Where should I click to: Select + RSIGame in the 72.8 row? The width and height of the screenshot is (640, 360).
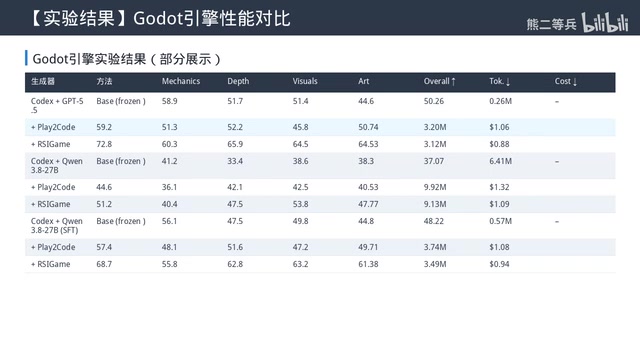coord(51,144)
